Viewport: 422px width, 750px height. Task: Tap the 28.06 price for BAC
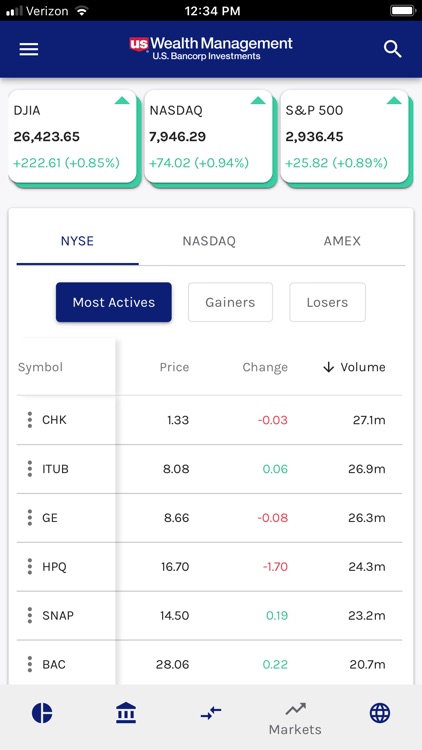pyautogui.click(x=173, y=664)
